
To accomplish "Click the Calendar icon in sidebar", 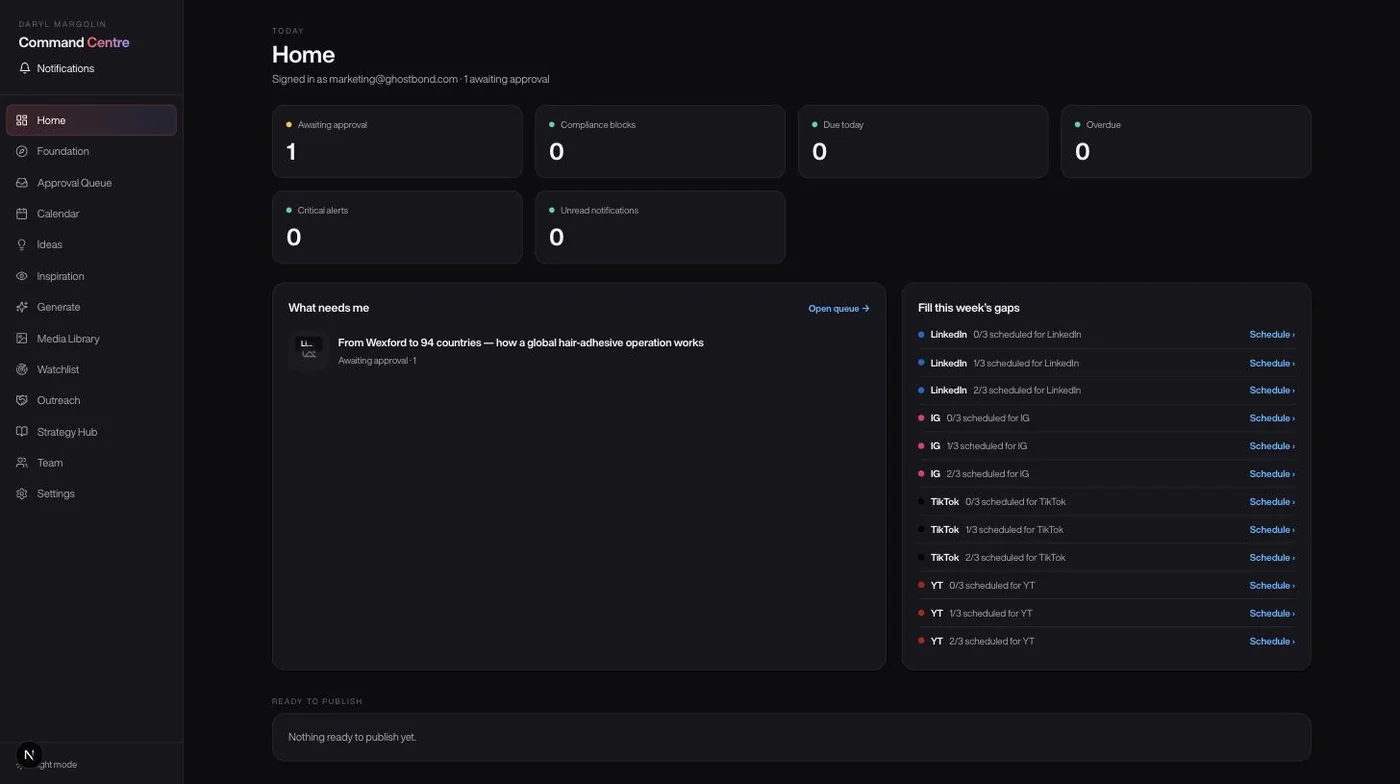I will 22,214.
